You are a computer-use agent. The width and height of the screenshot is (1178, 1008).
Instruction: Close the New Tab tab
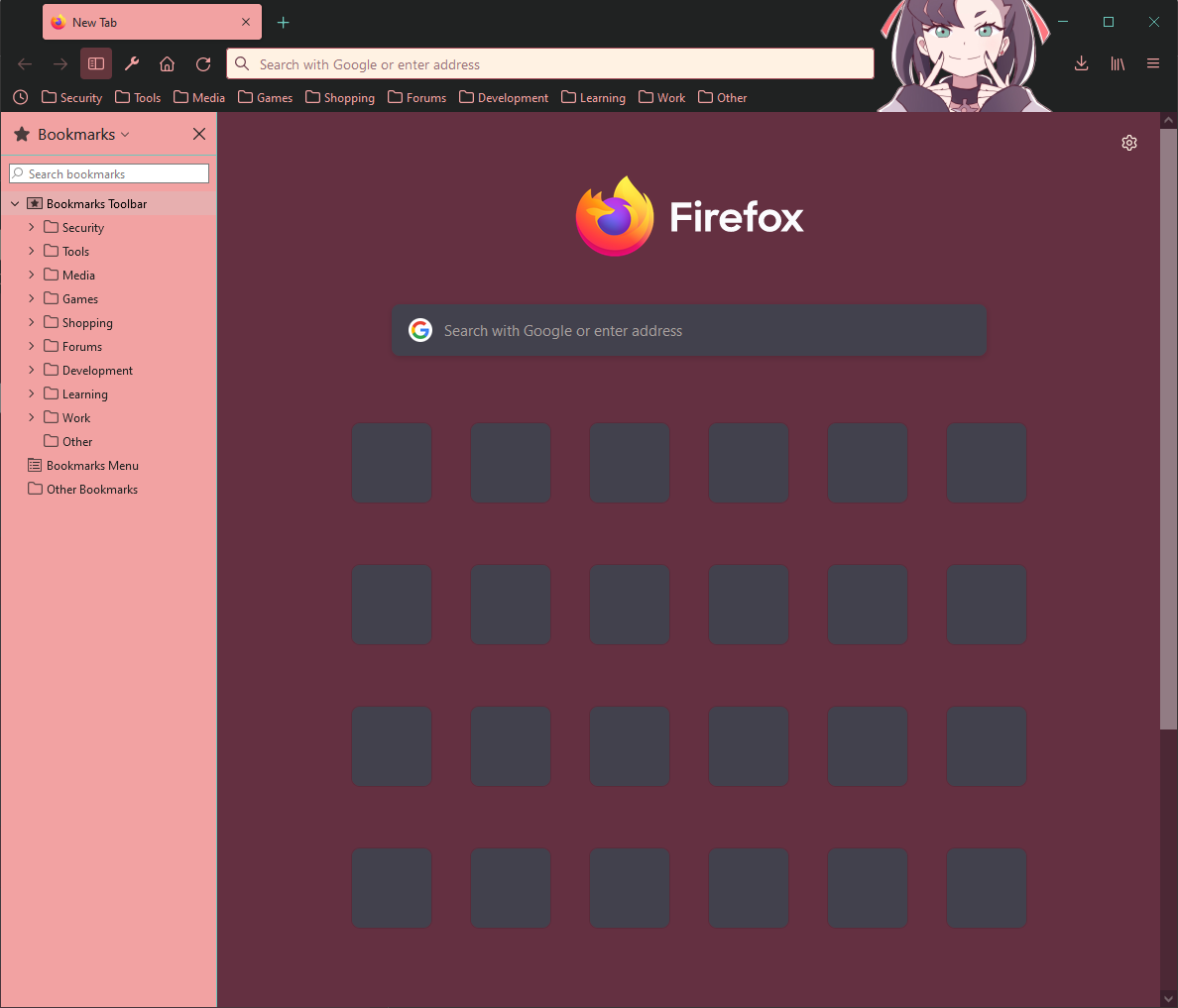click(246, 23)
